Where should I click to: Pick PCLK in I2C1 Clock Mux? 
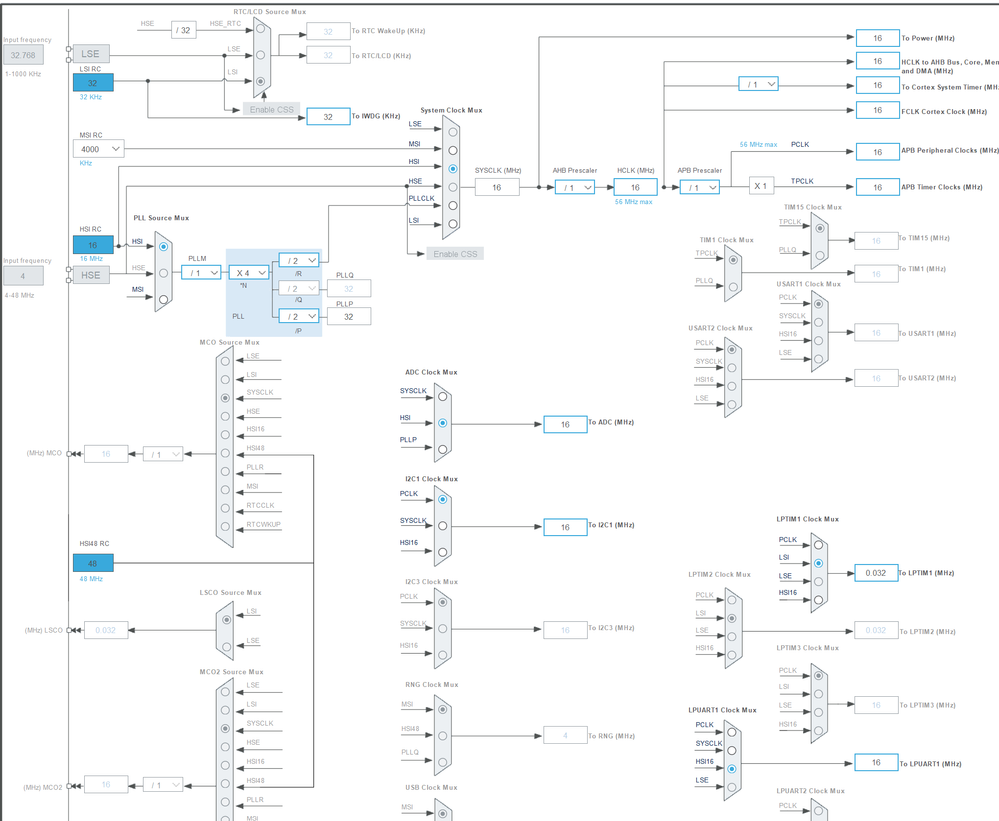(442, 499)
